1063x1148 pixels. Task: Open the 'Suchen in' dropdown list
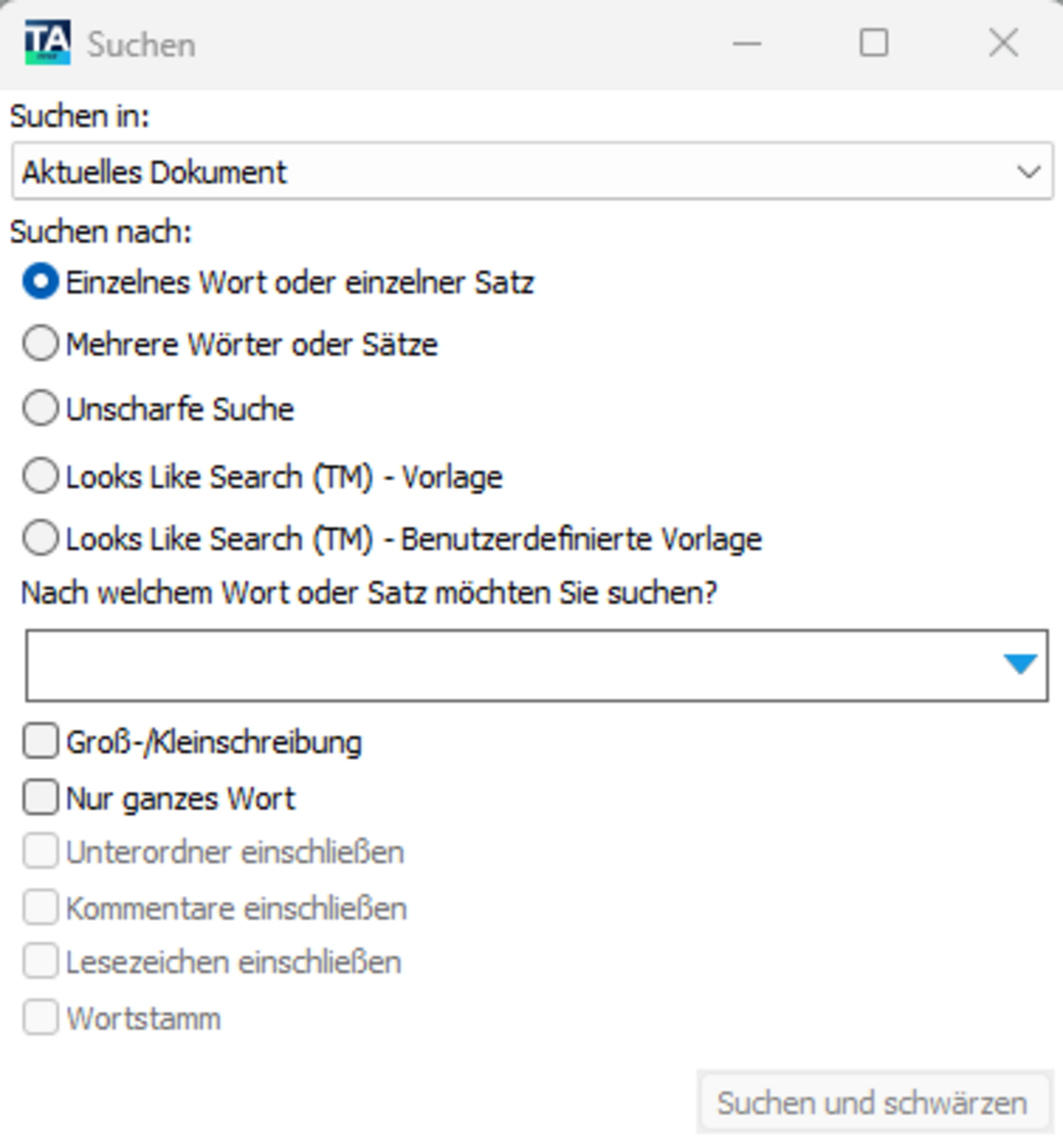pos(531,172)
